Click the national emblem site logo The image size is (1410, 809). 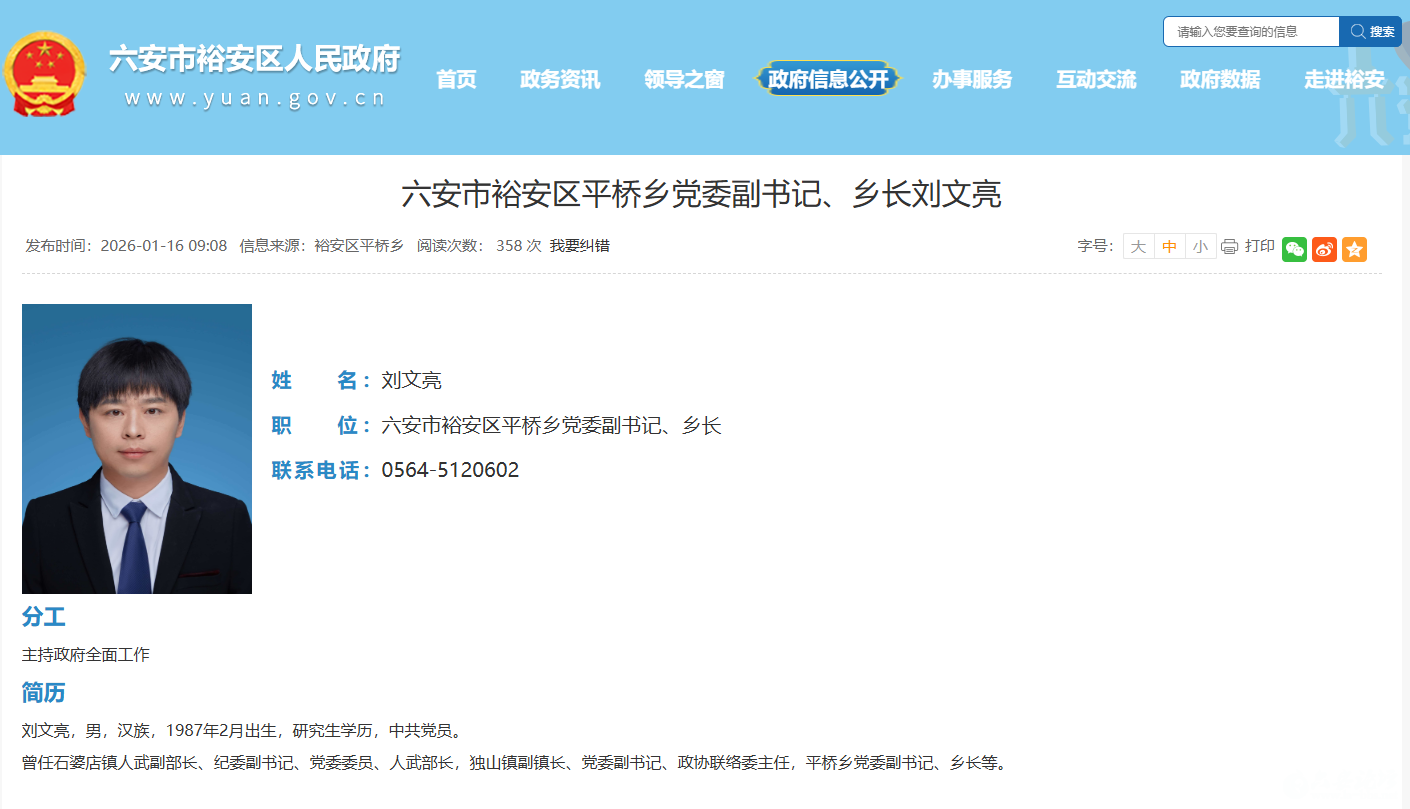[x=45, y=72]
